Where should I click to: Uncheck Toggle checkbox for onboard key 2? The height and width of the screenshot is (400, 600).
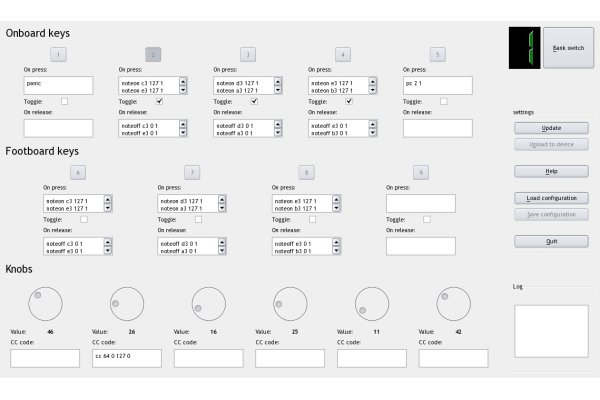coord(159,101)
